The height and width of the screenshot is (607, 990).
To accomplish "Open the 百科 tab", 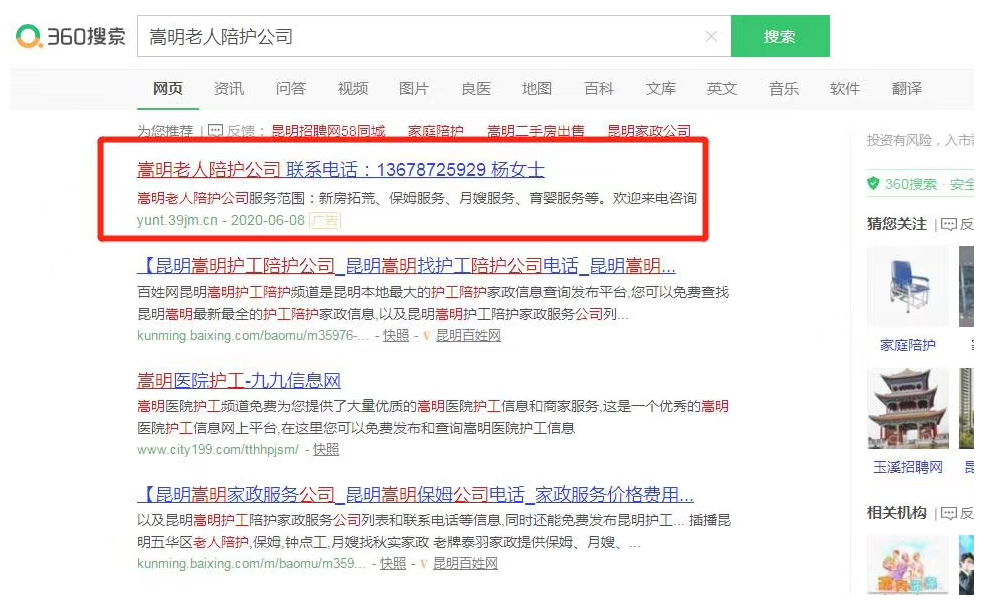I will 599,88.
